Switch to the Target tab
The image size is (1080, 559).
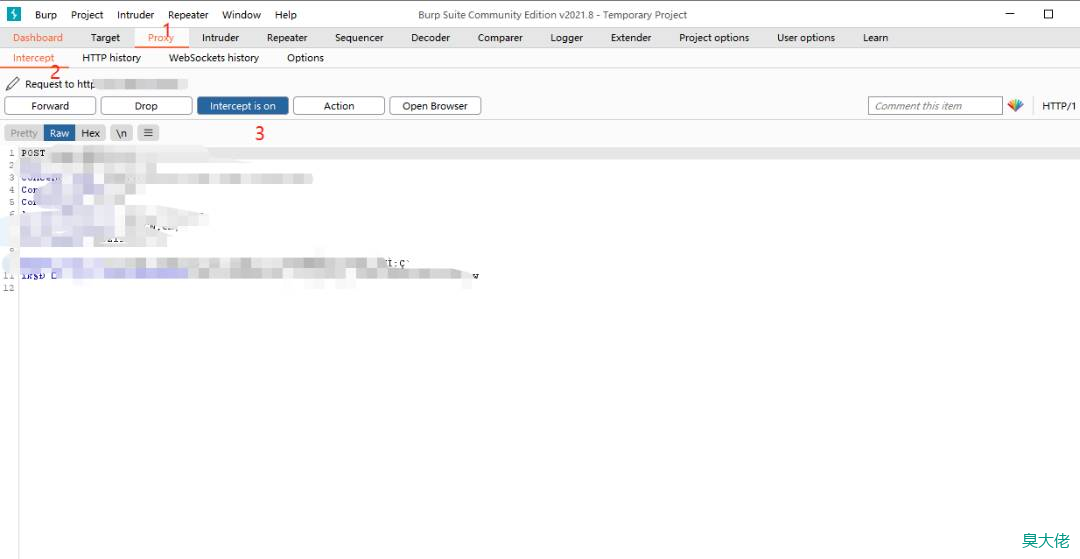coord(105,38)
